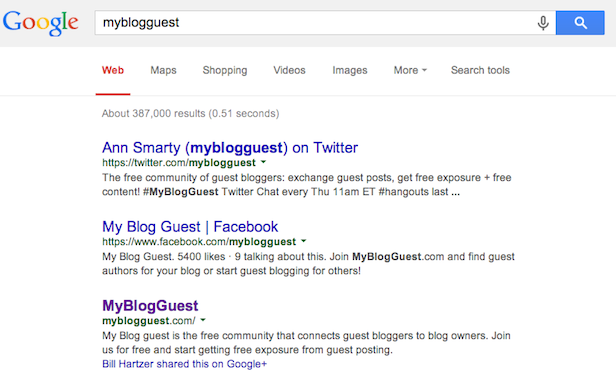
Task: Expand arrow beside twitter.com/myblogguest URL
Action: 263,162
